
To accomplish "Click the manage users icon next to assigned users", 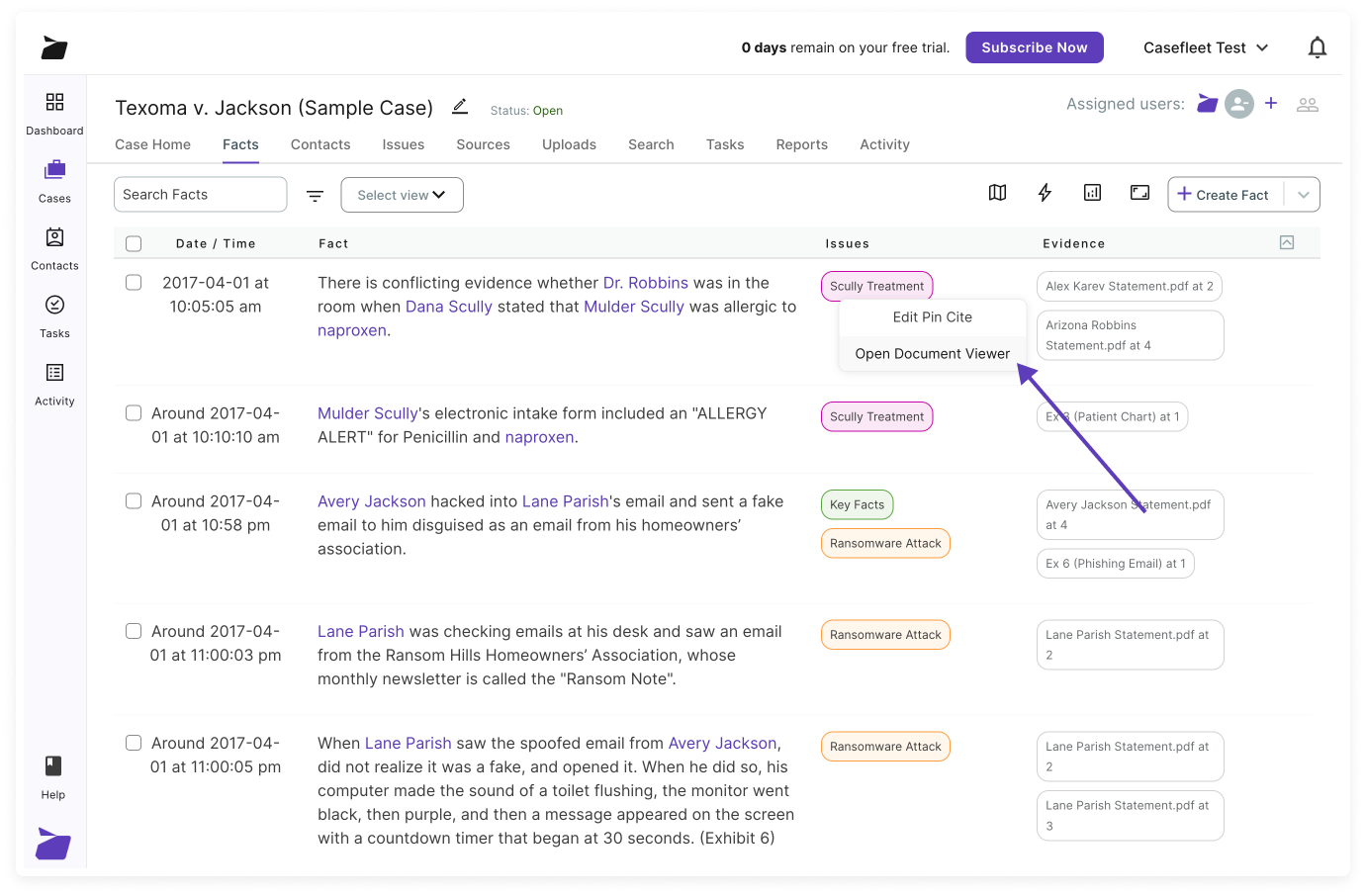I will click(1308, 104).
